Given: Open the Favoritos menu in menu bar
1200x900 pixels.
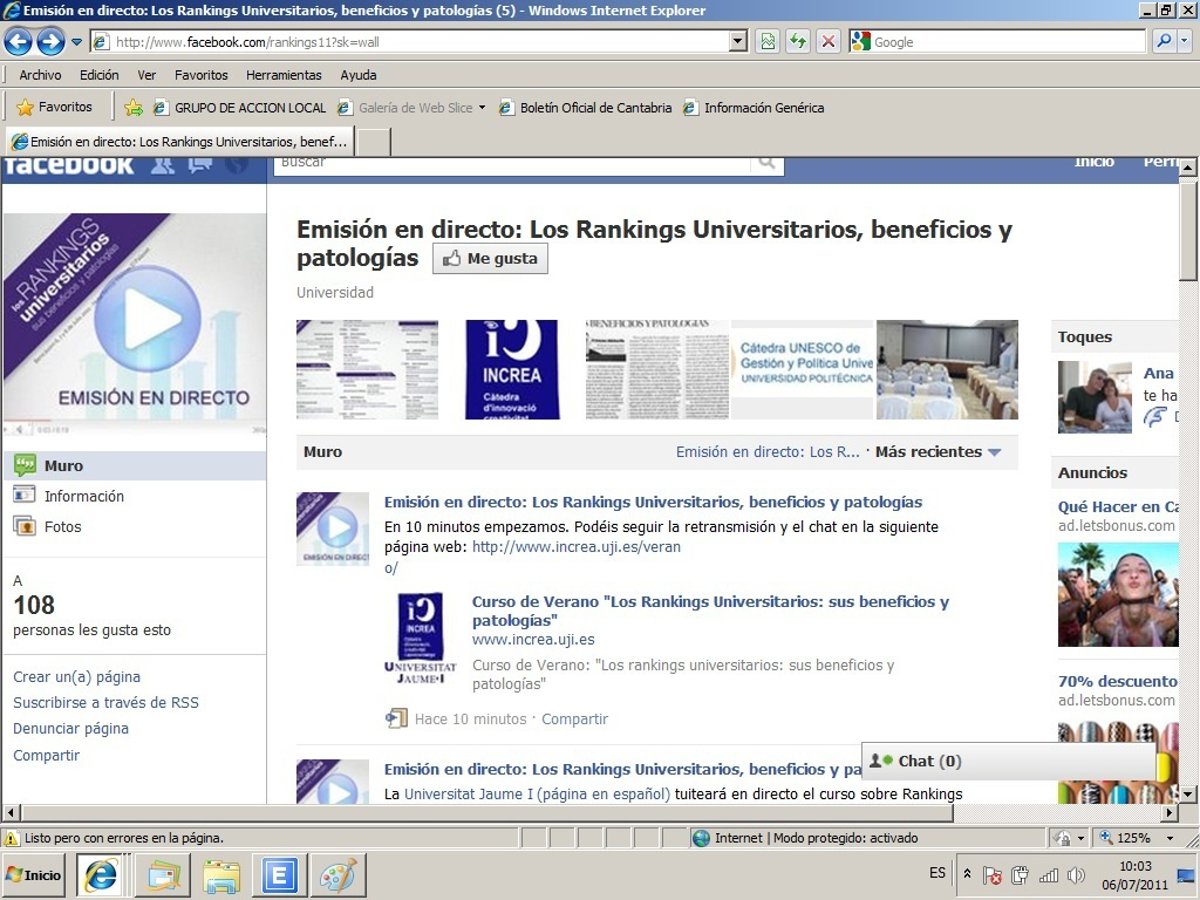Looking at the screenshot, I should [201, 75].
